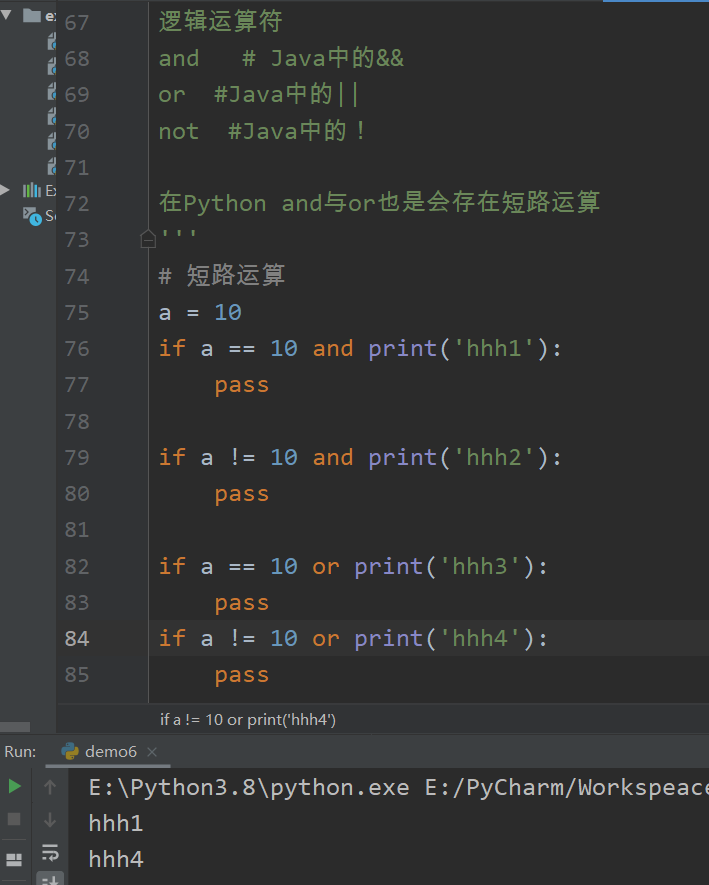Click the python.exe command line in console

(399, 787)
